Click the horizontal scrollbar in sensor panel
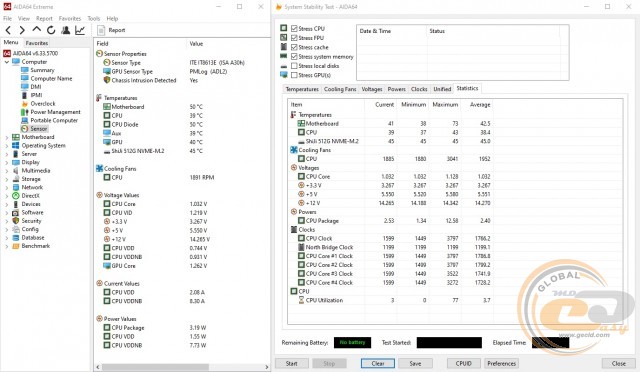Screen dimensions: 640x372 (182, 367)
